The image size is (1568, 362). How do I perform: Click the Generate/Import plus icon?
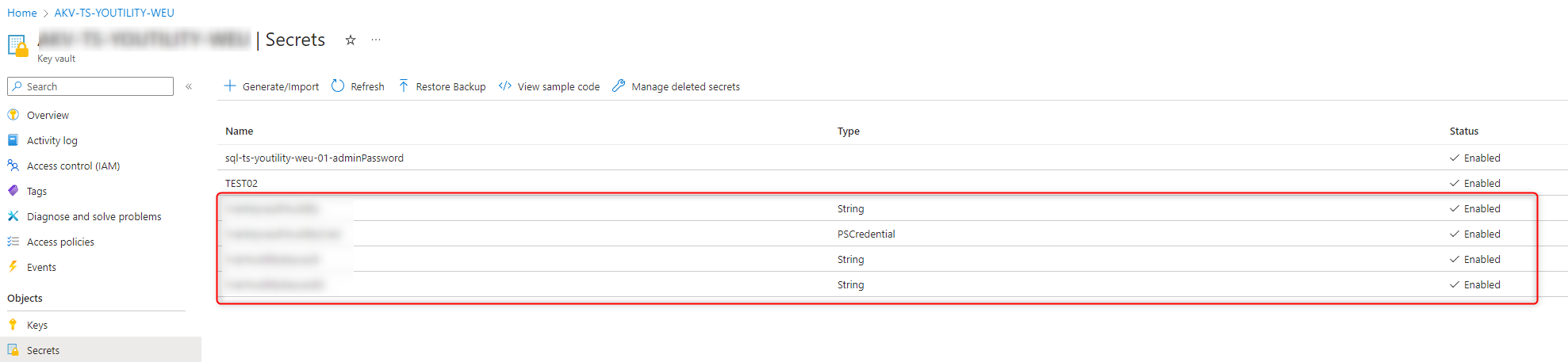tap(230, 86)
